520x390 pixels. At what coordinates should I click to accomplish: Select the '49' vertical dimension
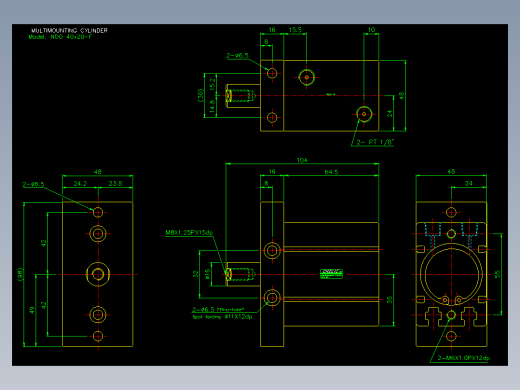(32, 310)
